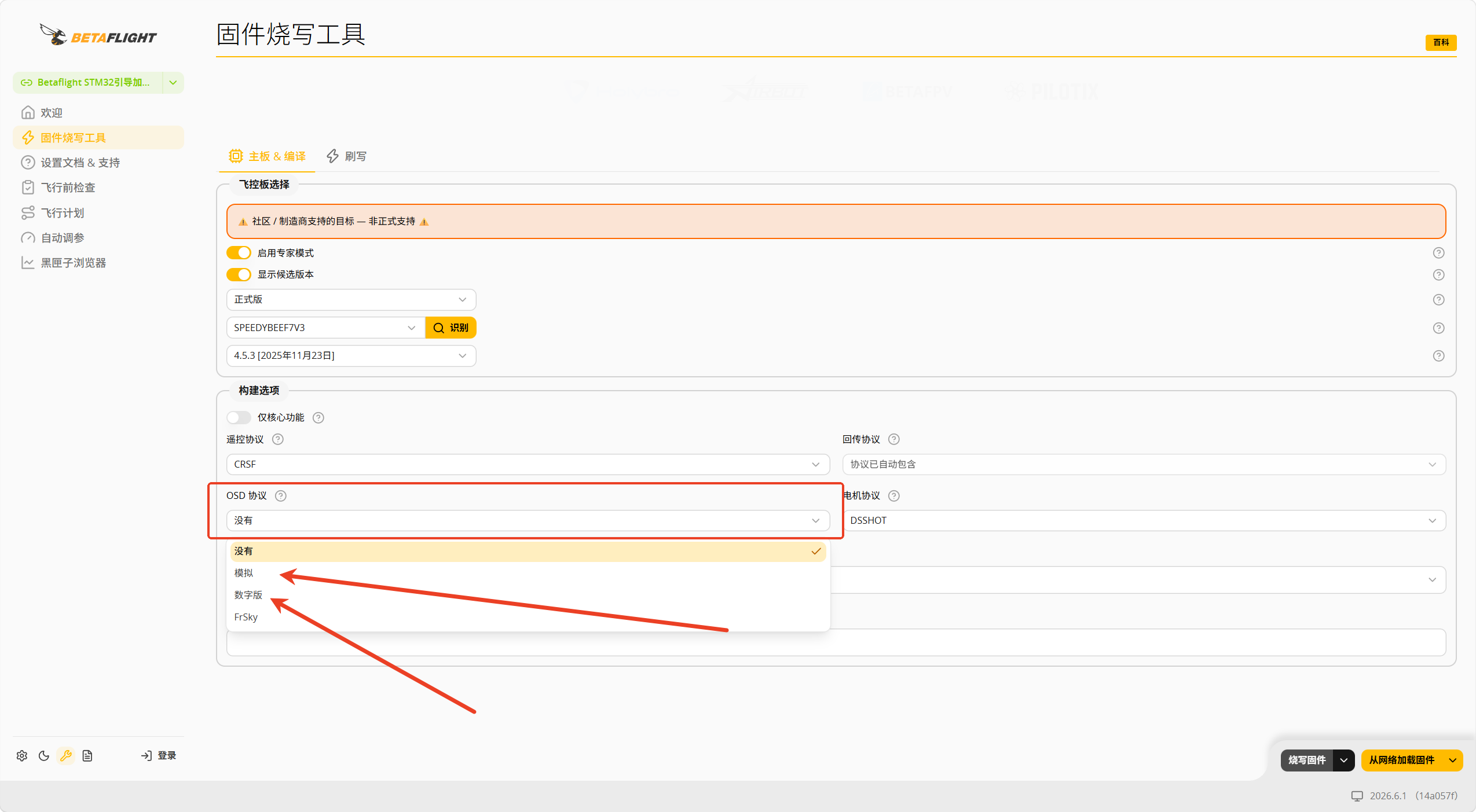The height and width of the screenshot is (812, 1476).
Task: Open the 正式版 release type dropdown
Action: (351, 300)
